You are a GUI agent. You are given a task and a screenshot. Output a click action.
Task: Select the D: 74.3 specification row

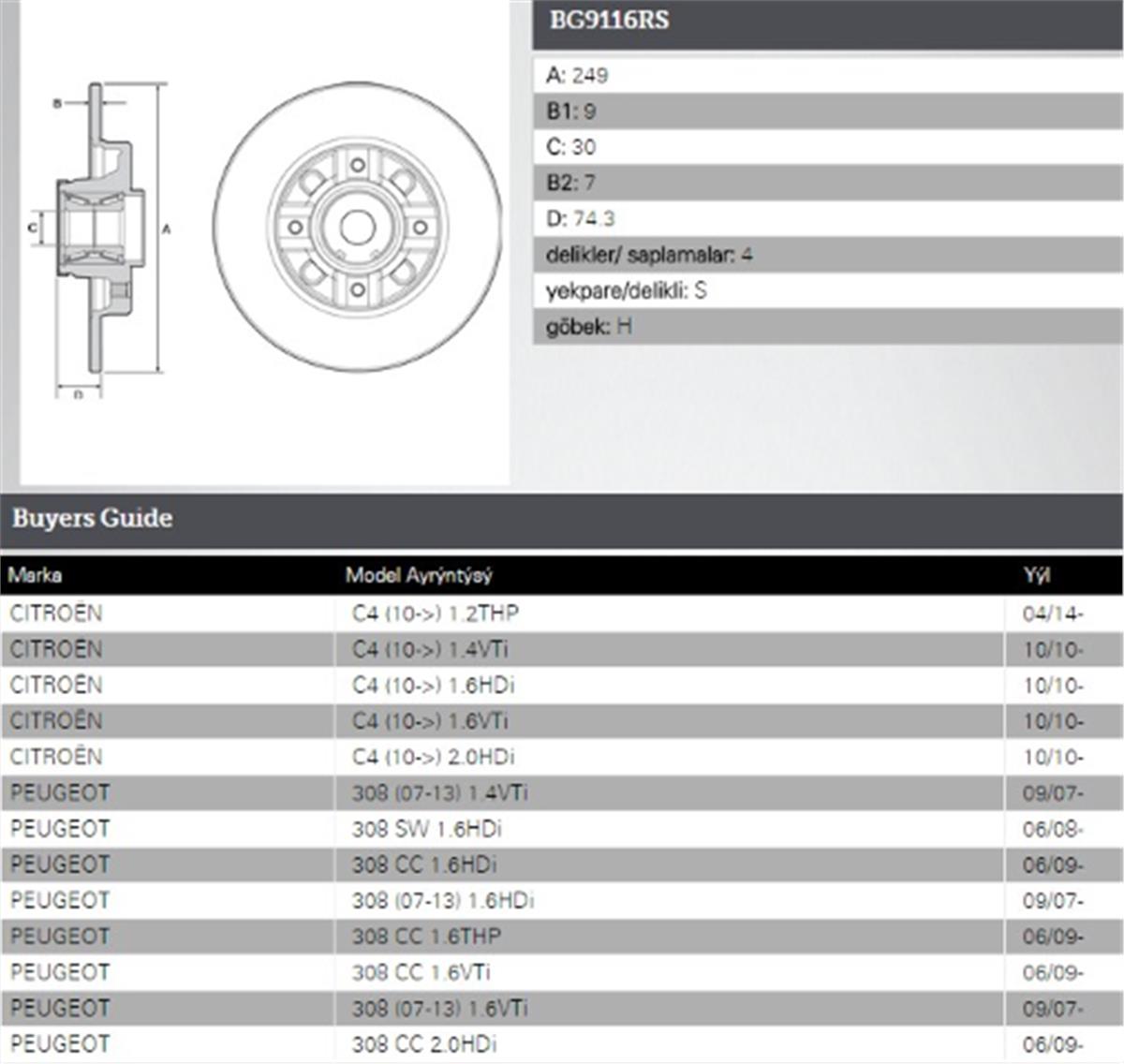[x=828, y=218]
